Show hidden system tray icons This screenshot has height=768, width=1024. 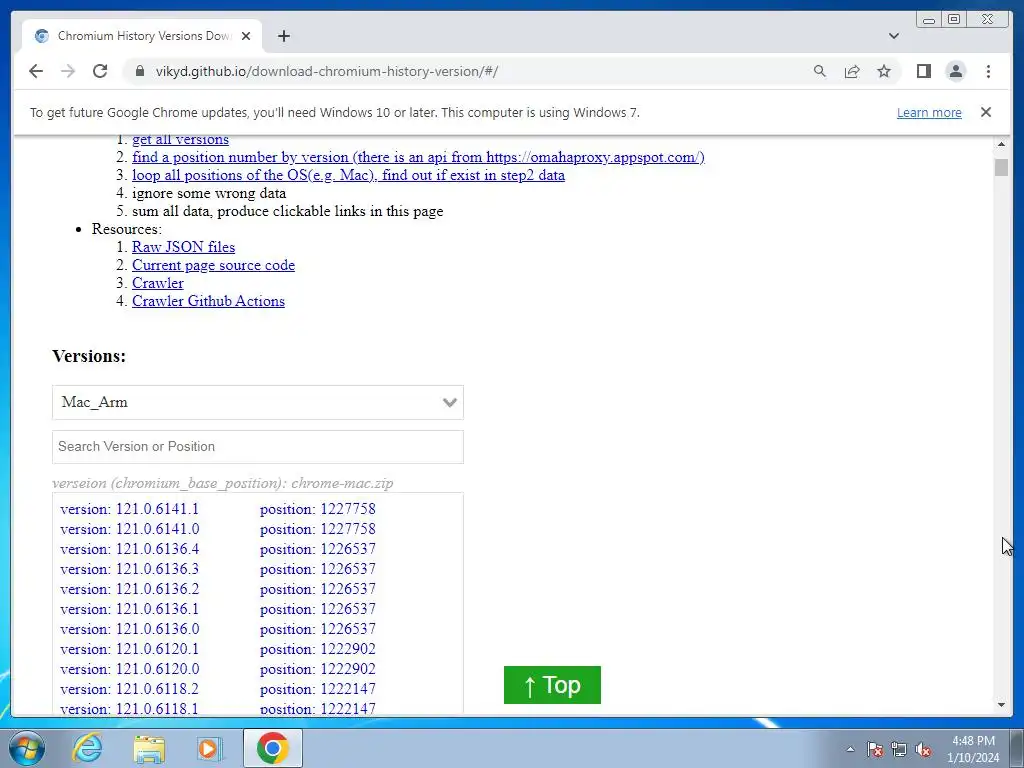click(850, 749)
